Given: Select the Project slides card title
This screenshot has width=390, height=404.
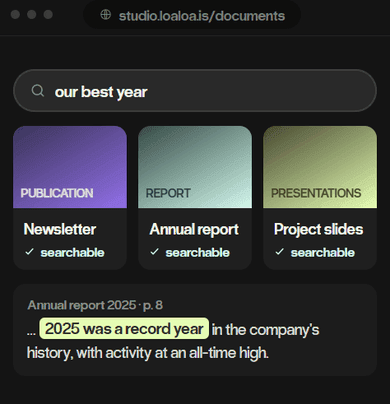Looking at the screenshot, I should coord(319,230).
